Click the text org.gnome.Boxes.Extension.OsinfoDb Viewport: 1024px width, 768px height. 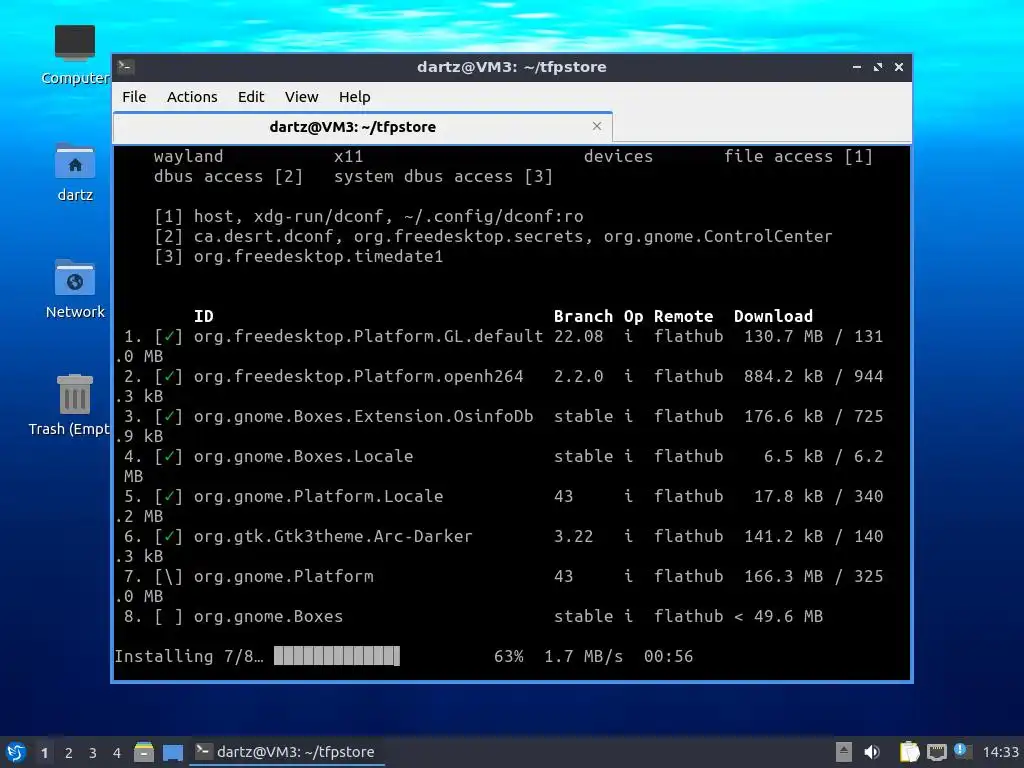point(364,416)
